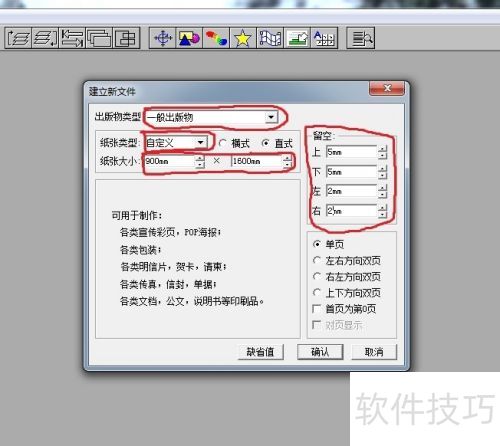Cancel the dialog with 取消 button
The image size is (500, 446).
[374, 352]
